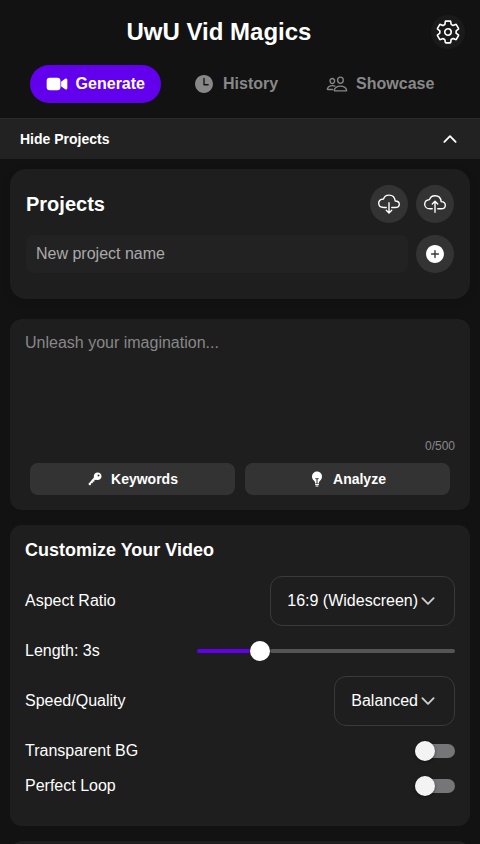This screenshot has height=844, width=480.
Task: Open the Speed/Quality Balanced dropdown
Action: (394, 701)
